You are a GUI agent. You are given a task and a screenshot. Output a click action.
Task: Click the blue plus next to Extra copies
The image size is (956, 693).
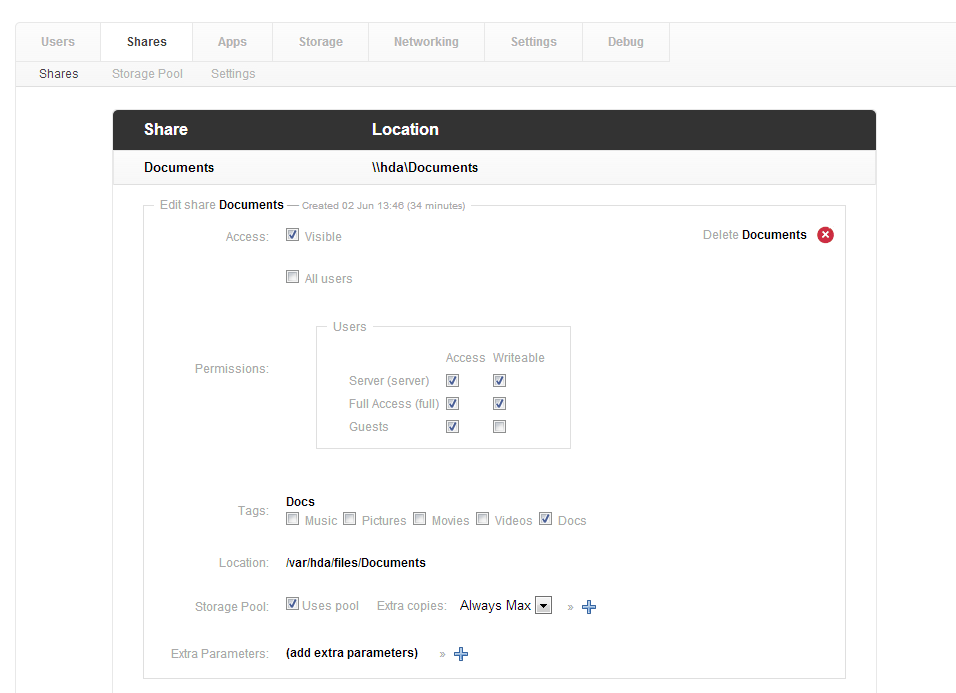589,607
